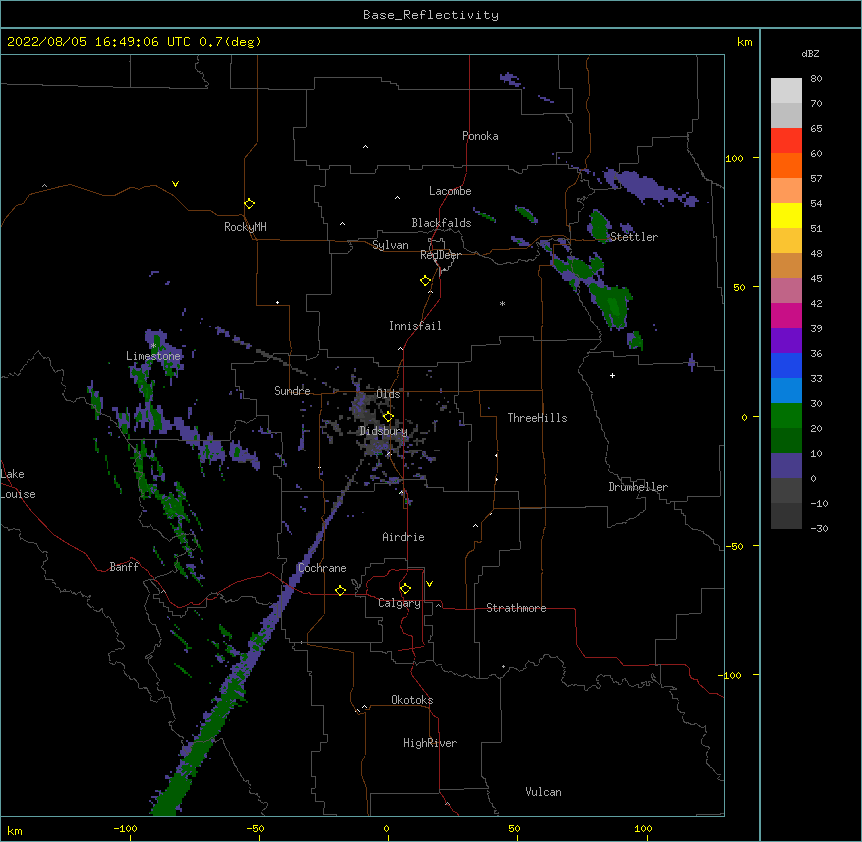The image size is (862, 842).
Task: Click the Sylvan label
Action: tap(390, 245)
